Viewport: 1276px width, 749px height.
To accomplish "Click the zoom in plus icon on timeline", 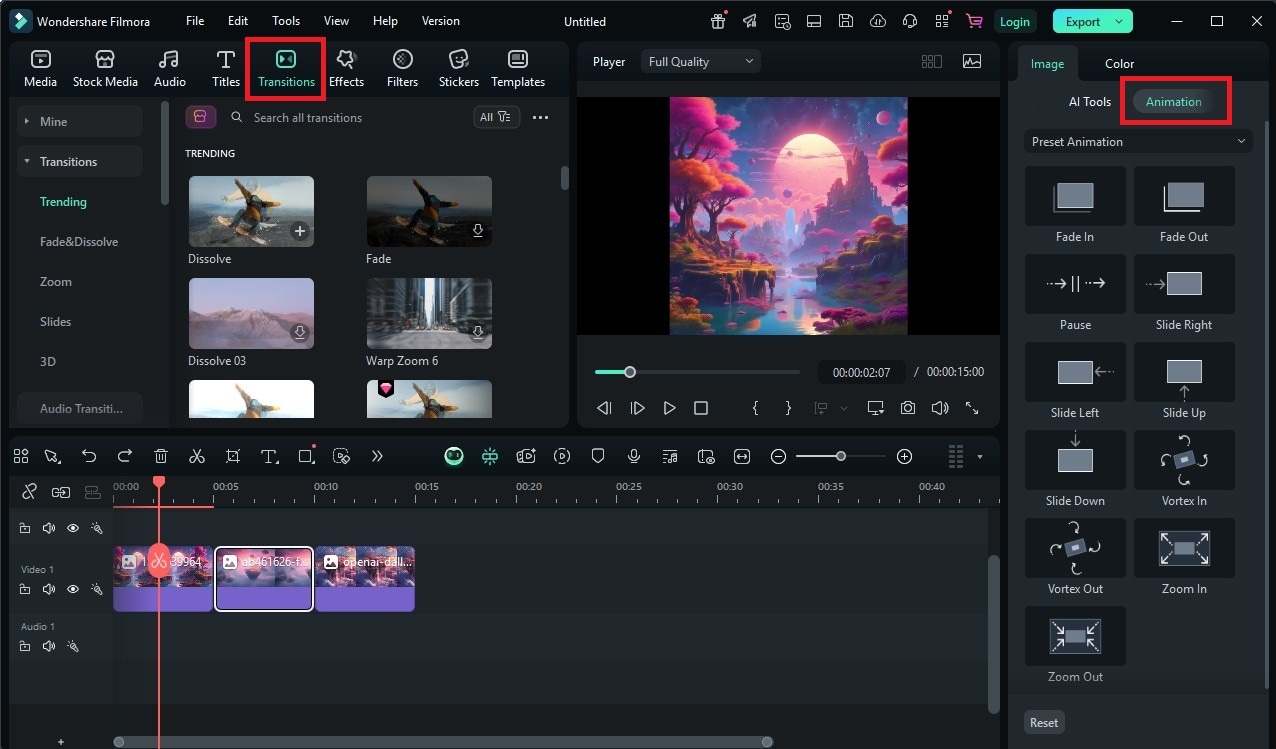I will [905, 456].
